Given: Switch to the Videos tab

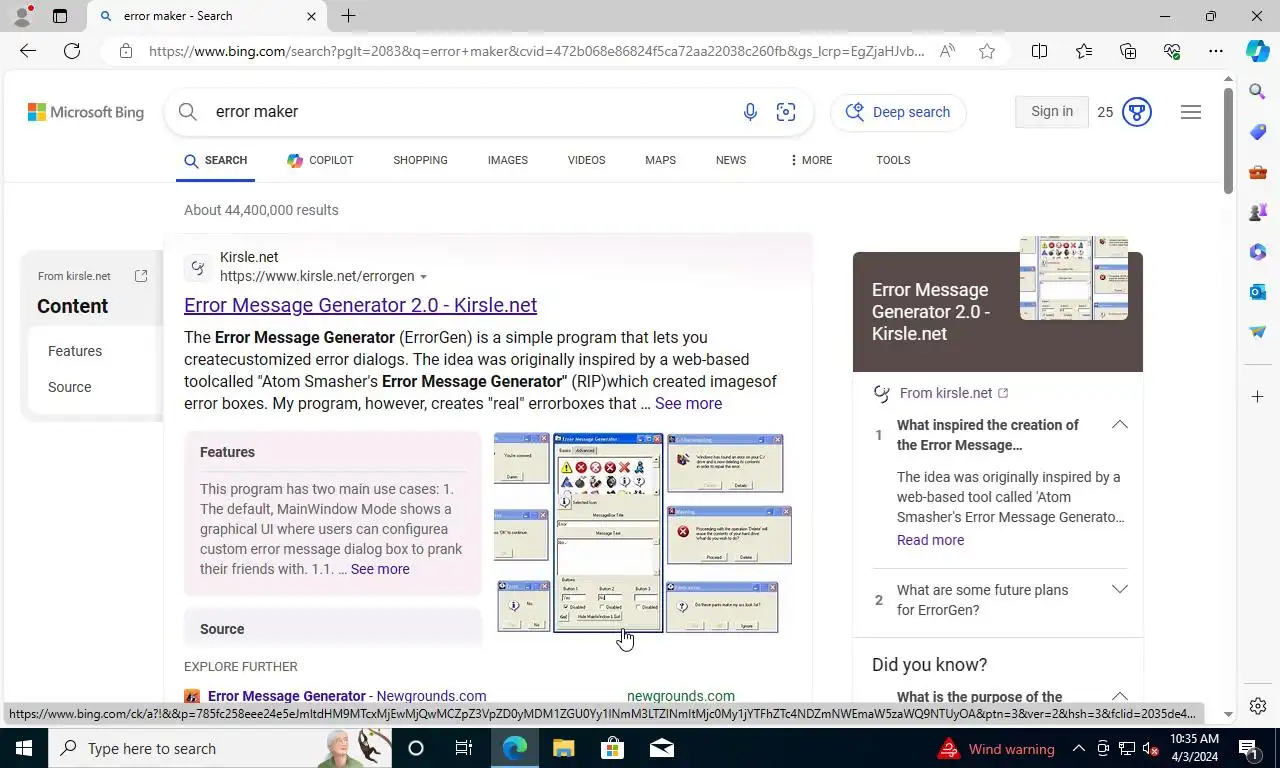Looking at the screenshot, I should tap(586, 160).
